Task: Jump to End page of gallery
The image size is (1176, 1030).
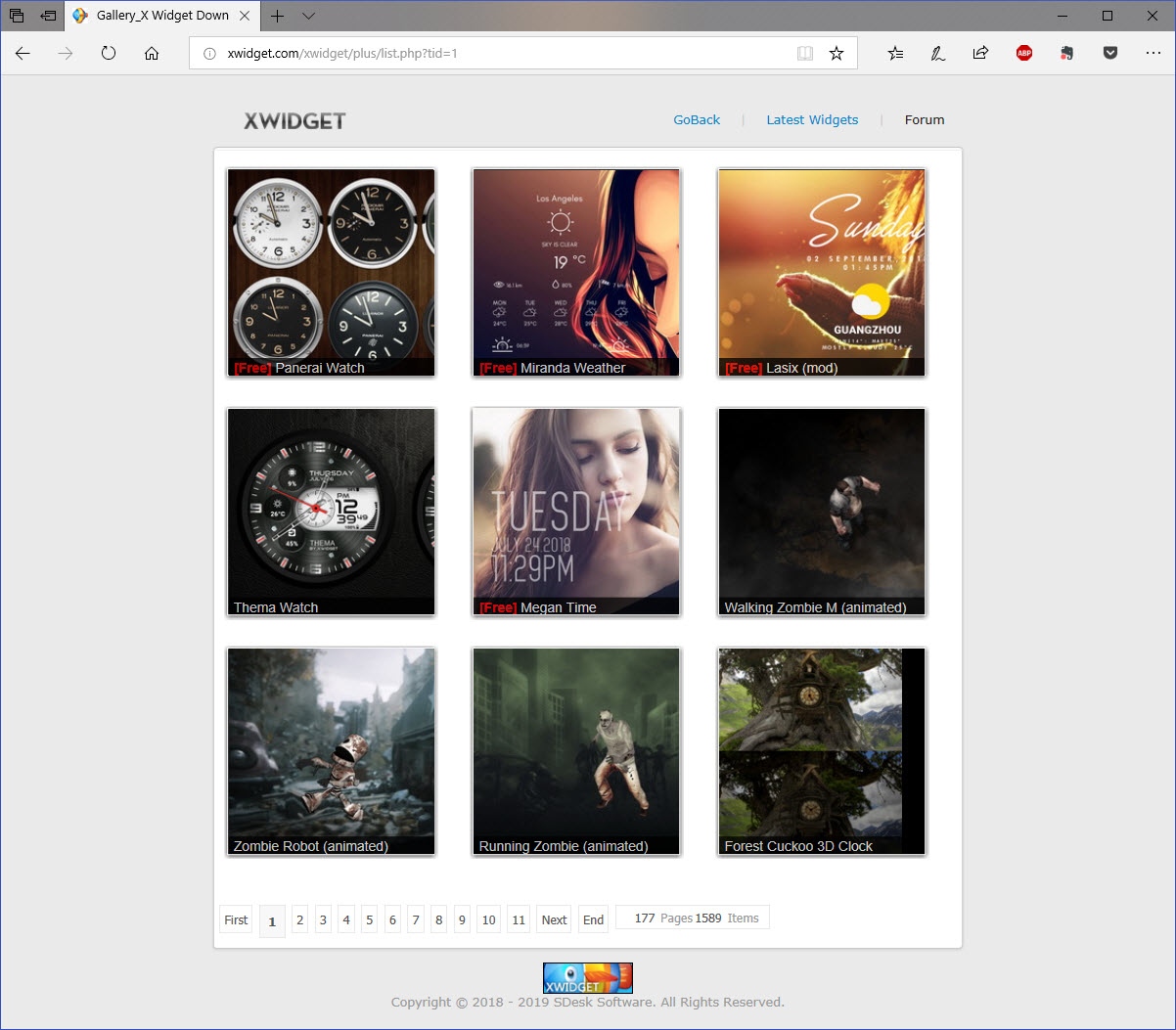Action: pos(593,919)
